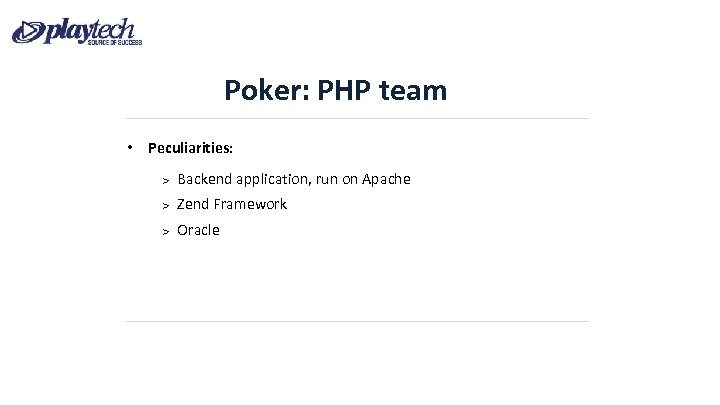This screenshot has width=720, height=405.
Task: Click the arrow marker before Backend application
Action: pyautogui.click(x=165, y=180)
